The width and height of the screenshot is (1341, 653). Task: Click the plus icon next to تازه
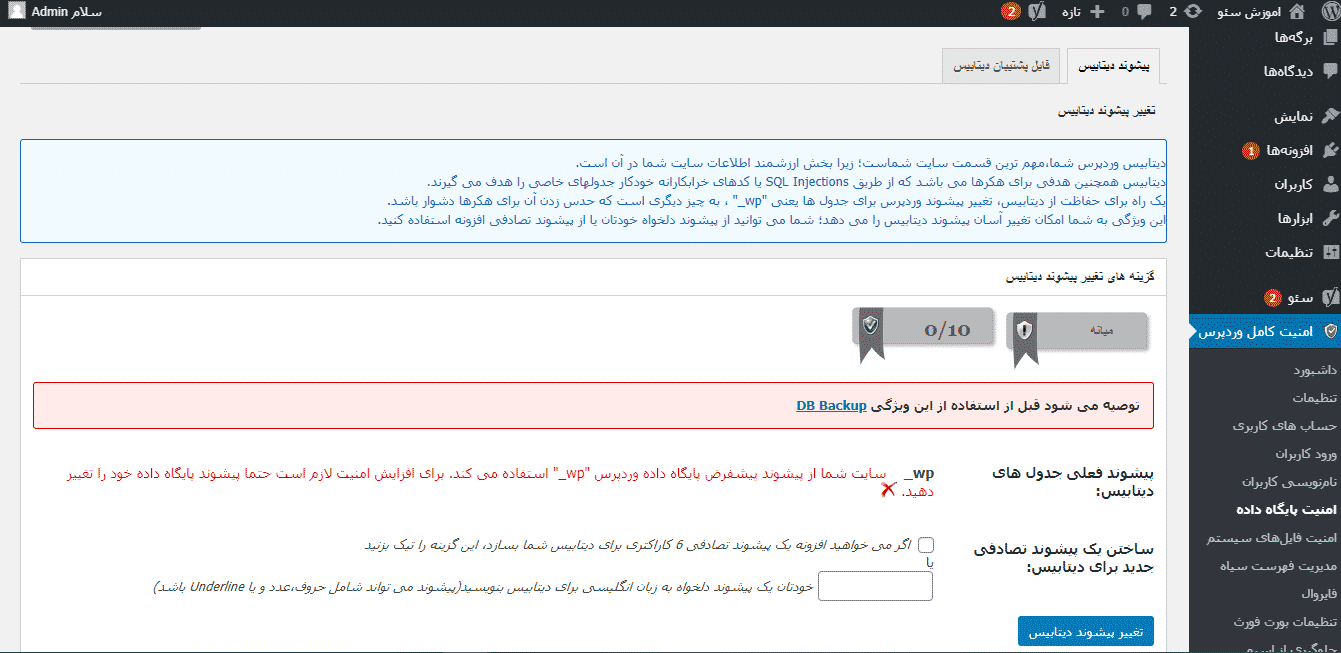(x=1096, y=12)
